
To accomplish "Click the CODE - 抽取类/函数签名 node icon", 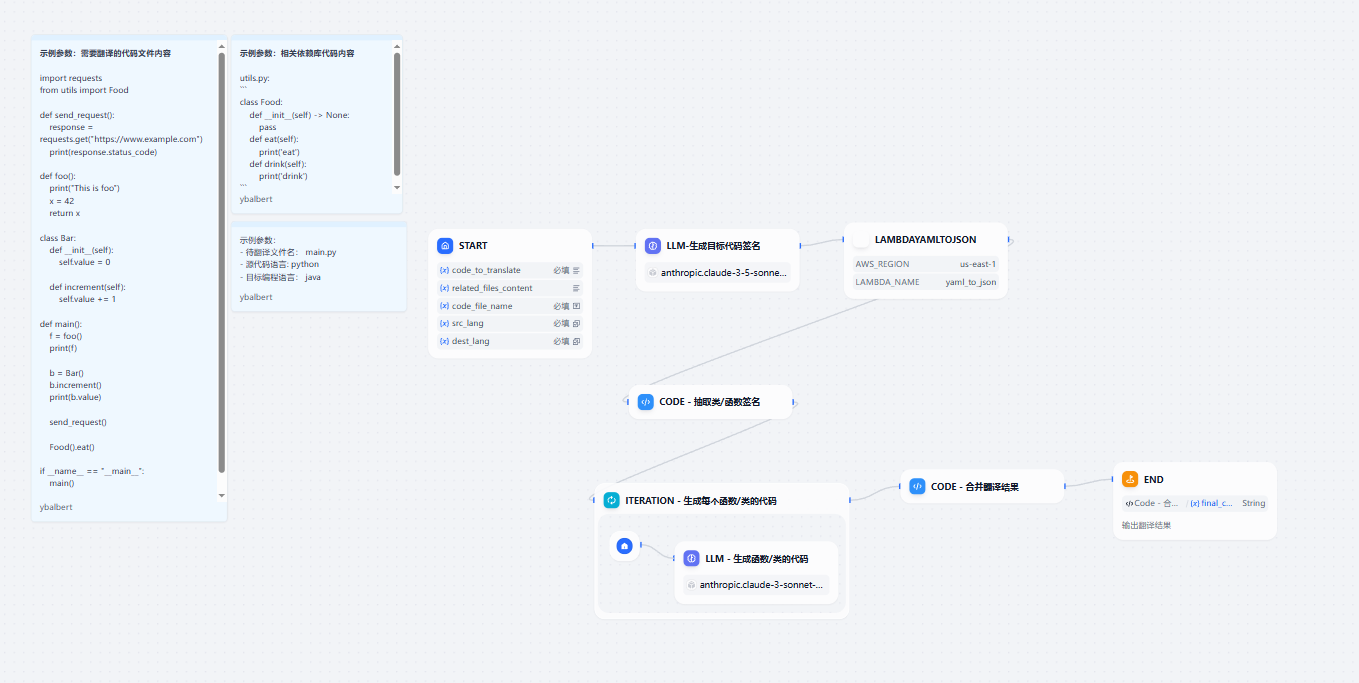I will [646, 402].
